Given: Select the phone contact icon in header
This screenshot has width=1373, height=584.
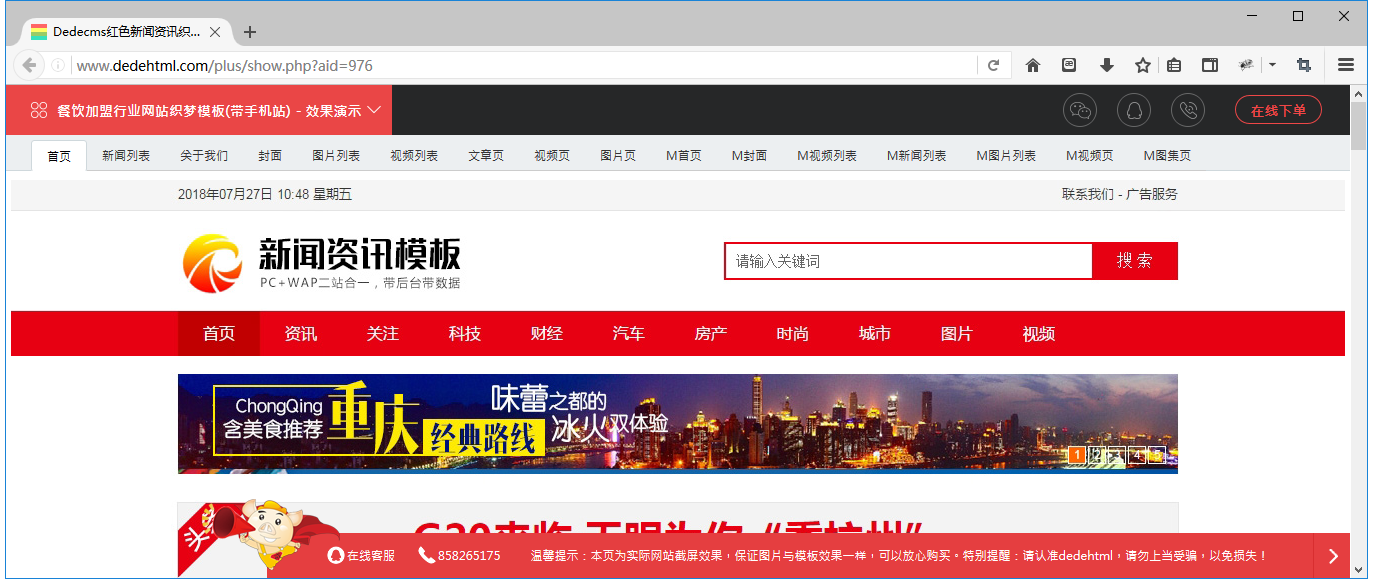Looking at the screenshot, I should [1188, 110].
